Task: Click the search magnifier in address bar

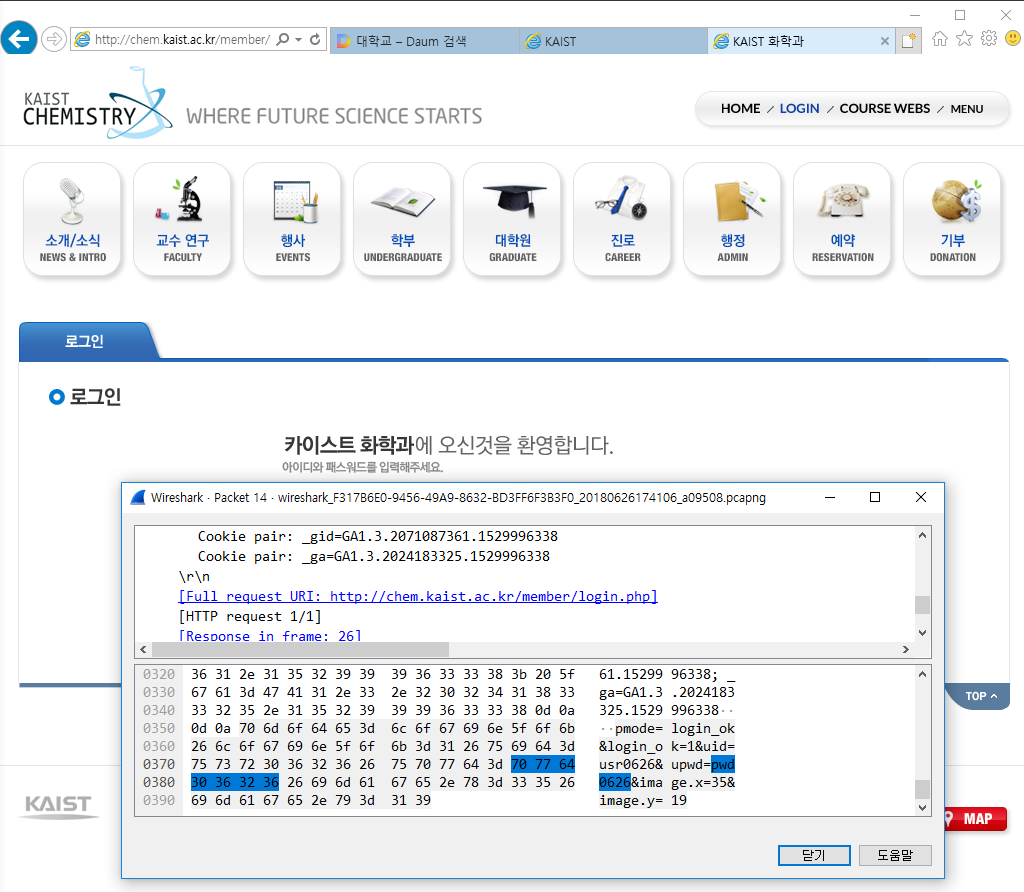Action: coord(283,40)
